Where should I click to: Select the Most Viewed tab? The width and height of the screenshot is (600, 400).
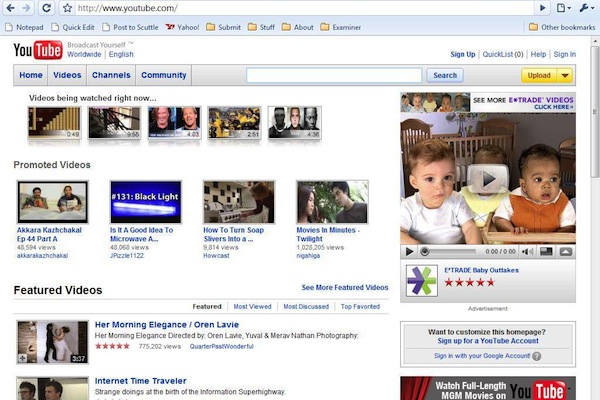(252, 307)
